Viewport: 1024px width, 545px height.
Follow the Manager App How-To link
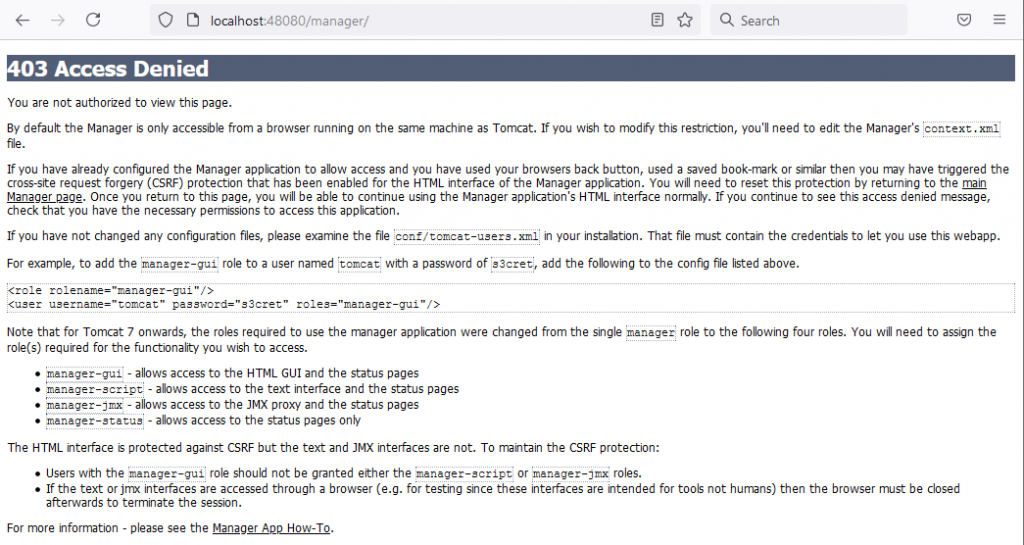click(x=271, y=528)
